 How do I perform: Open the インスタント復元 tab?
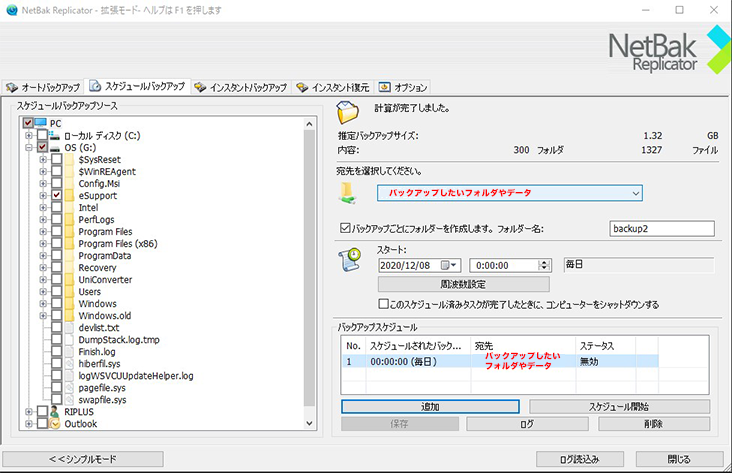[x=333, y=87]
